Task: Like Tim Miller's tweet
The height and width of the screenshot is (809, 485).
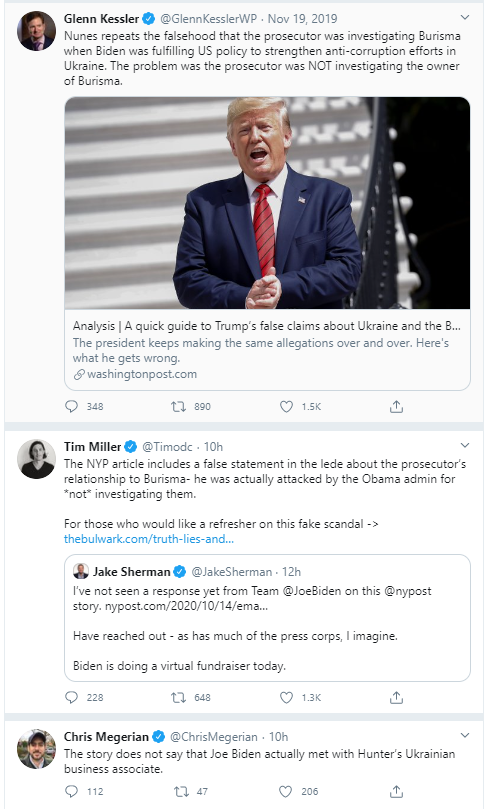Action: pos(286,698)
